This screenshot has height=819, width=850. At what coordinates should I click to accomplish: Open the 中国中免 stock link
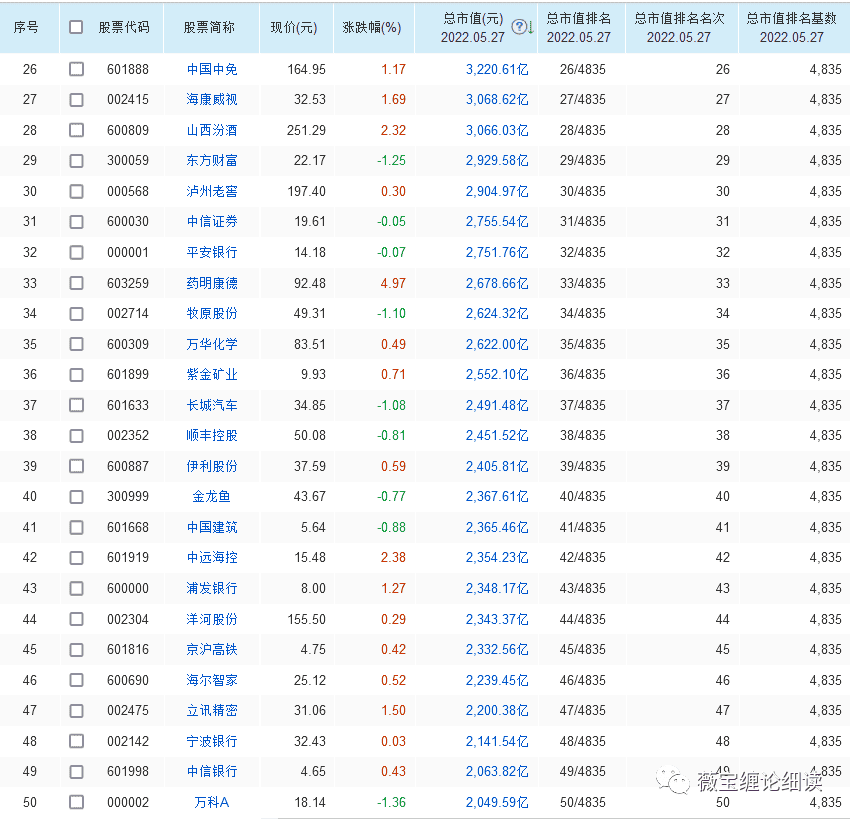tap(212, 69)
